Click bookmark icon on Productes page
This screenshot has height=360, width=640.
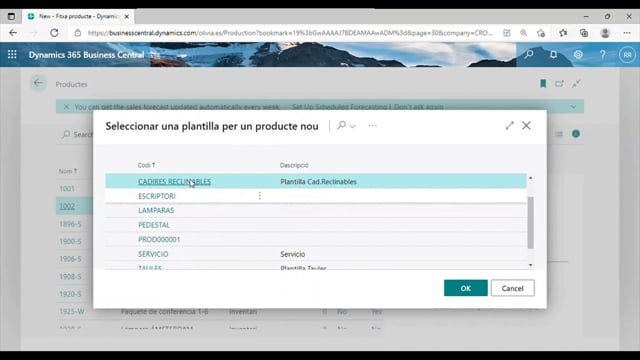pyautogui.click(x=543, y=84)
